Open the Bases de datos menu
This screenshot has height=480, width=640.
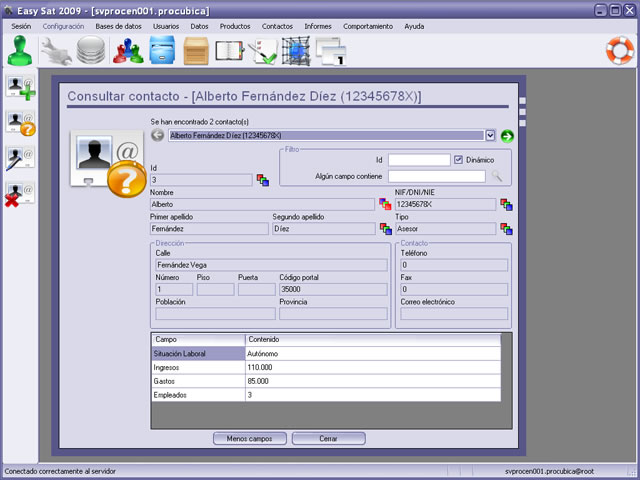[x=118, y=26]
